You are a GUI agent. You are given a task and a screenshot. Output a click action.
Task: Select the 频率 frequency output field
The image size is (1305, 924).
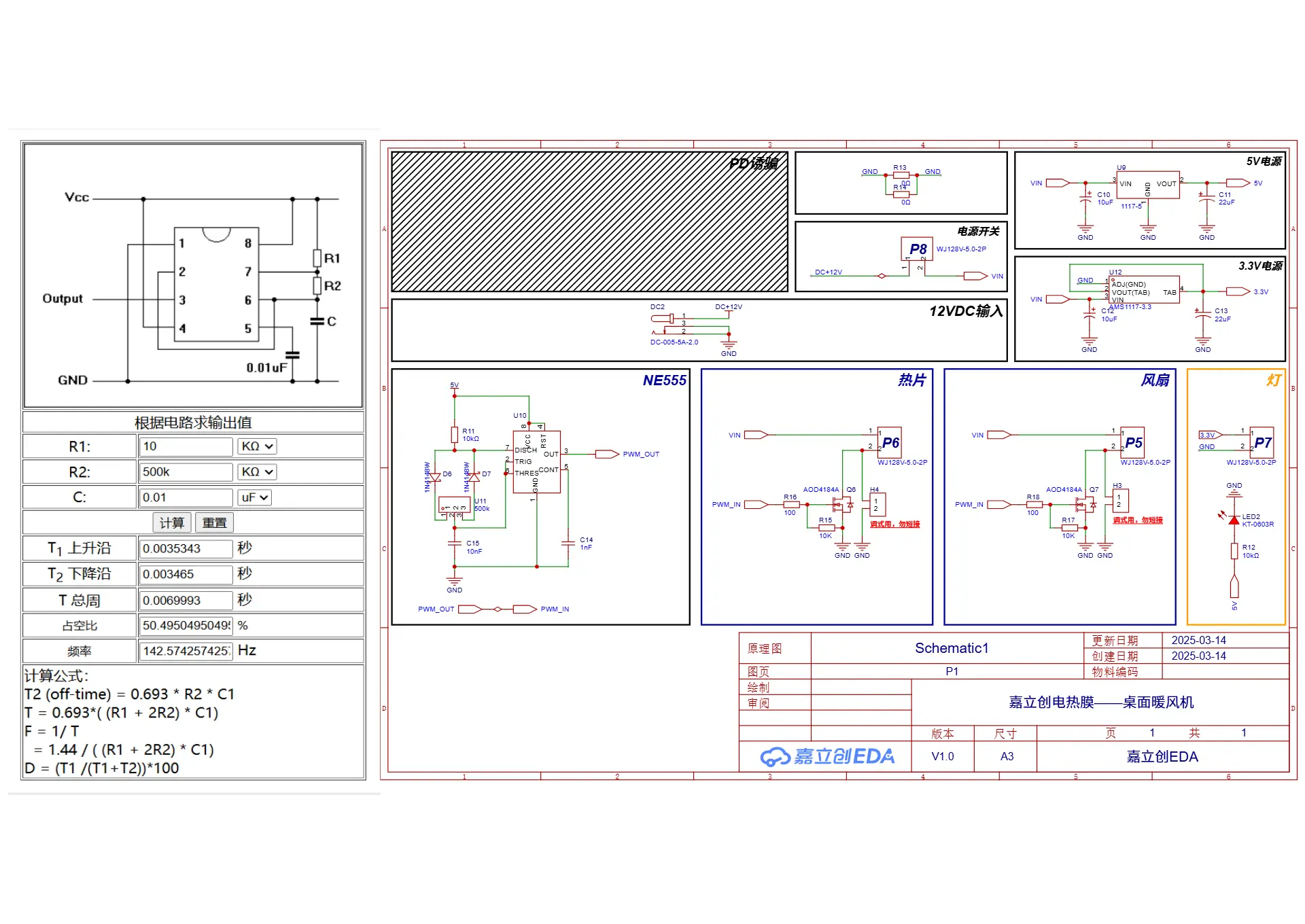(x=186, y=651)
